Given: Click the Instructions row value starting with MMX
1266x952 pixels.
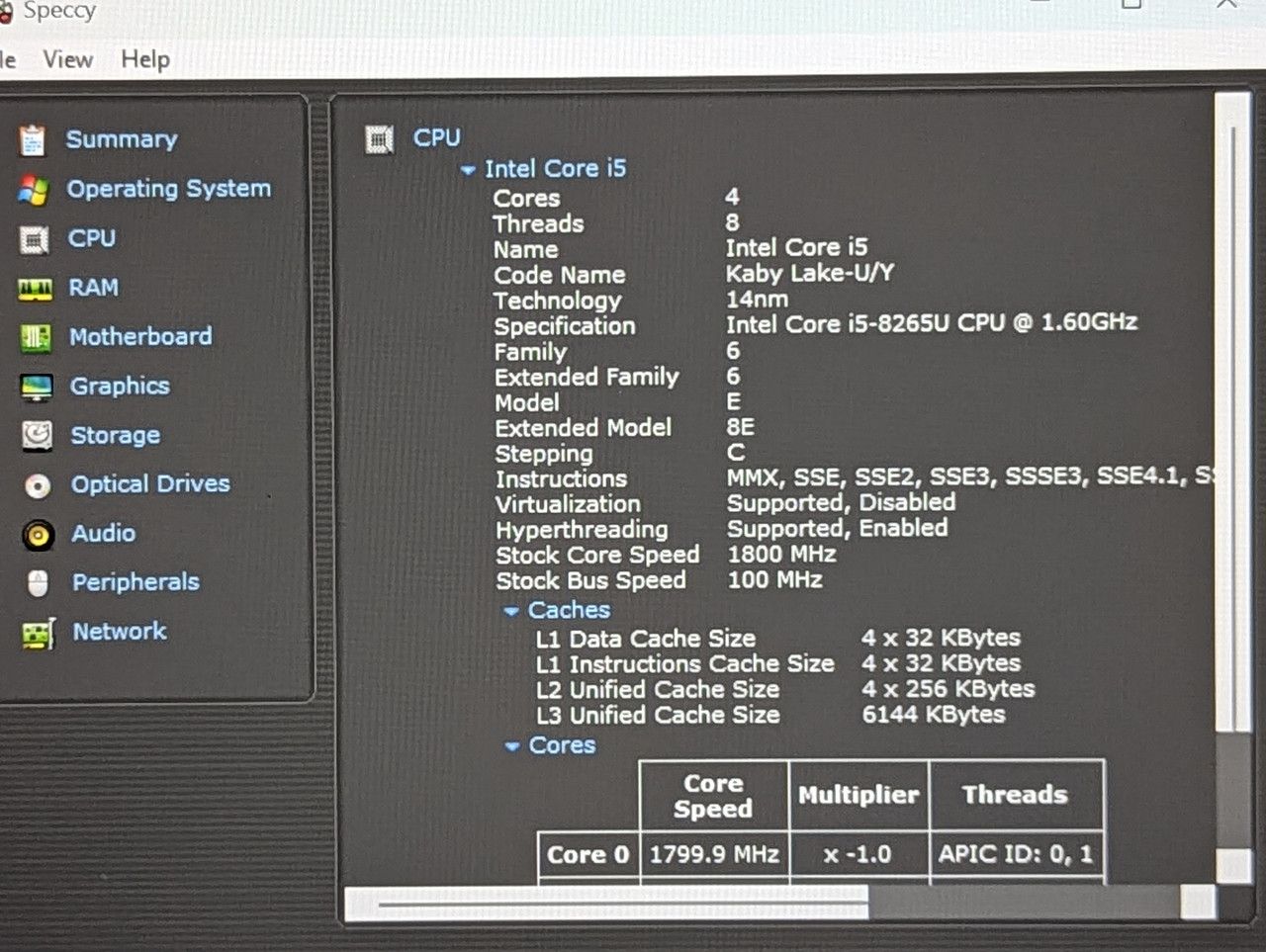Looking at the screenshot, I should click(x=970, y=476).
